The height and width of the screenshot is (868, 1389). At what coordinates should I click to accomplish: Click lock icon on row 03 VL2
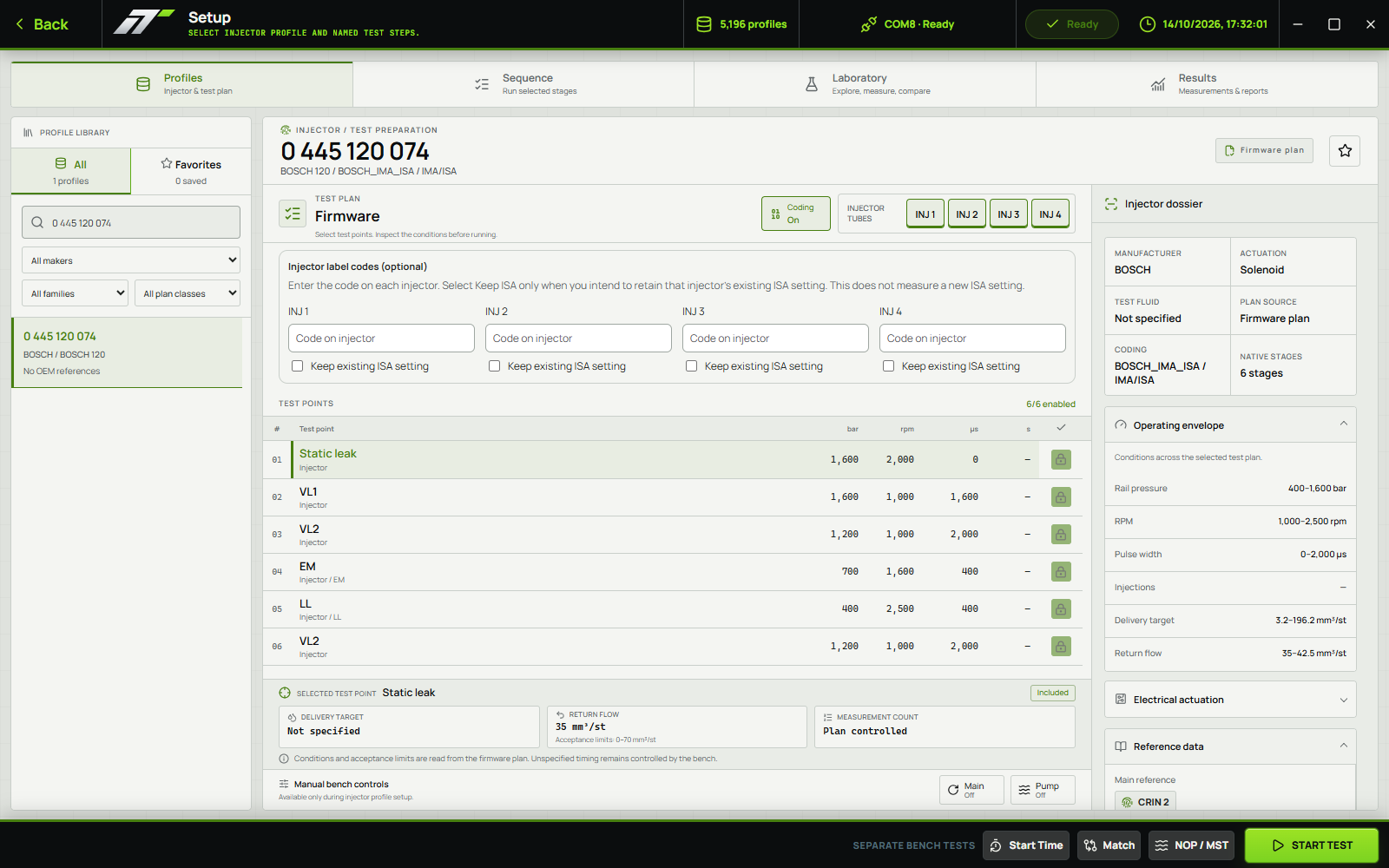coord(1061,534)
